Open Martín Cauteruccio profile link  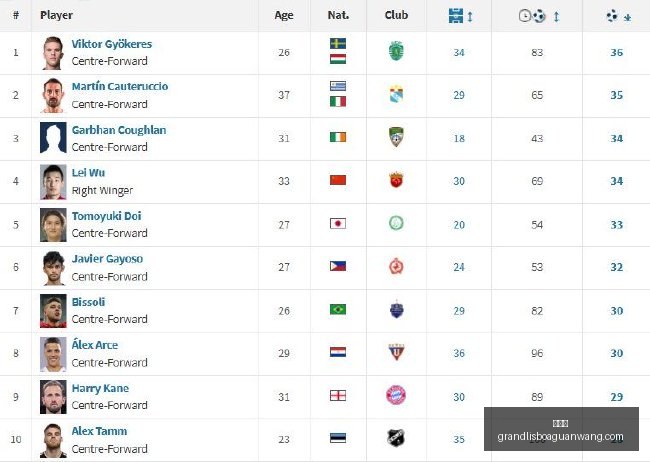pyautogui.click(x=120, y=86)
